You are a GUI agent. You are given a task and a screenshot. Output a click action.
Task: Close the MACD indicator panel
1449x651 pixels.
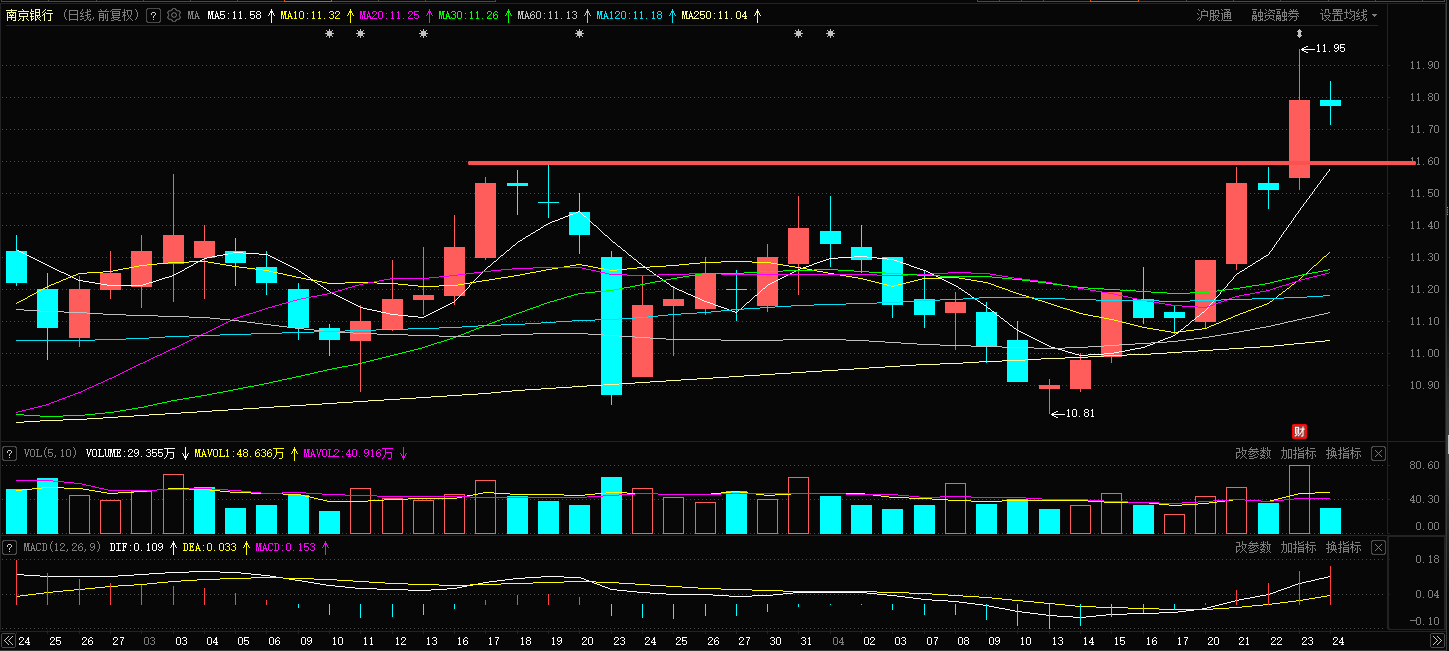[1378, 547]
